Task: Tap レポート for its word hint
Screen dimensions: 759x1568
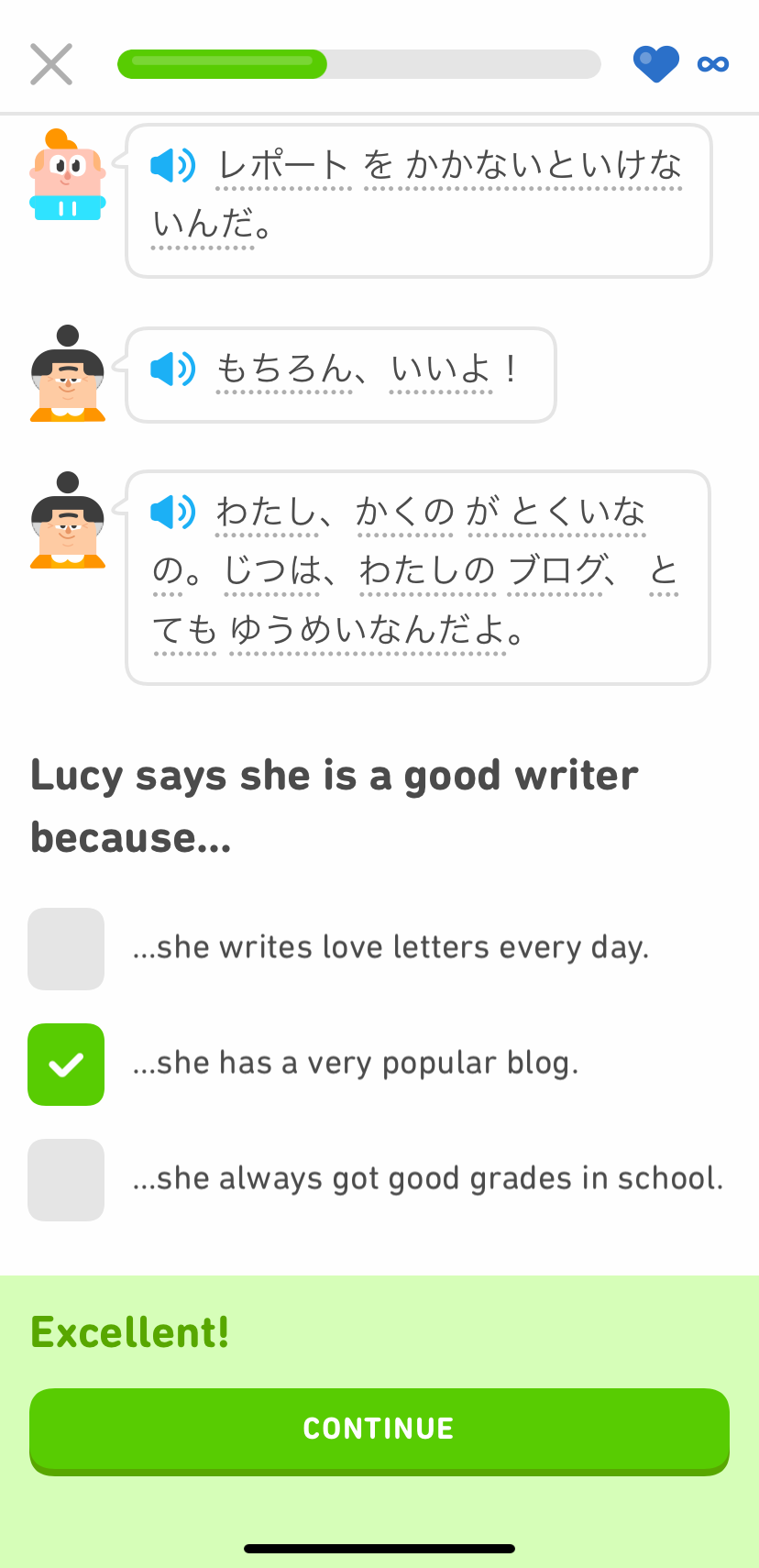Action: click(284, 166)
